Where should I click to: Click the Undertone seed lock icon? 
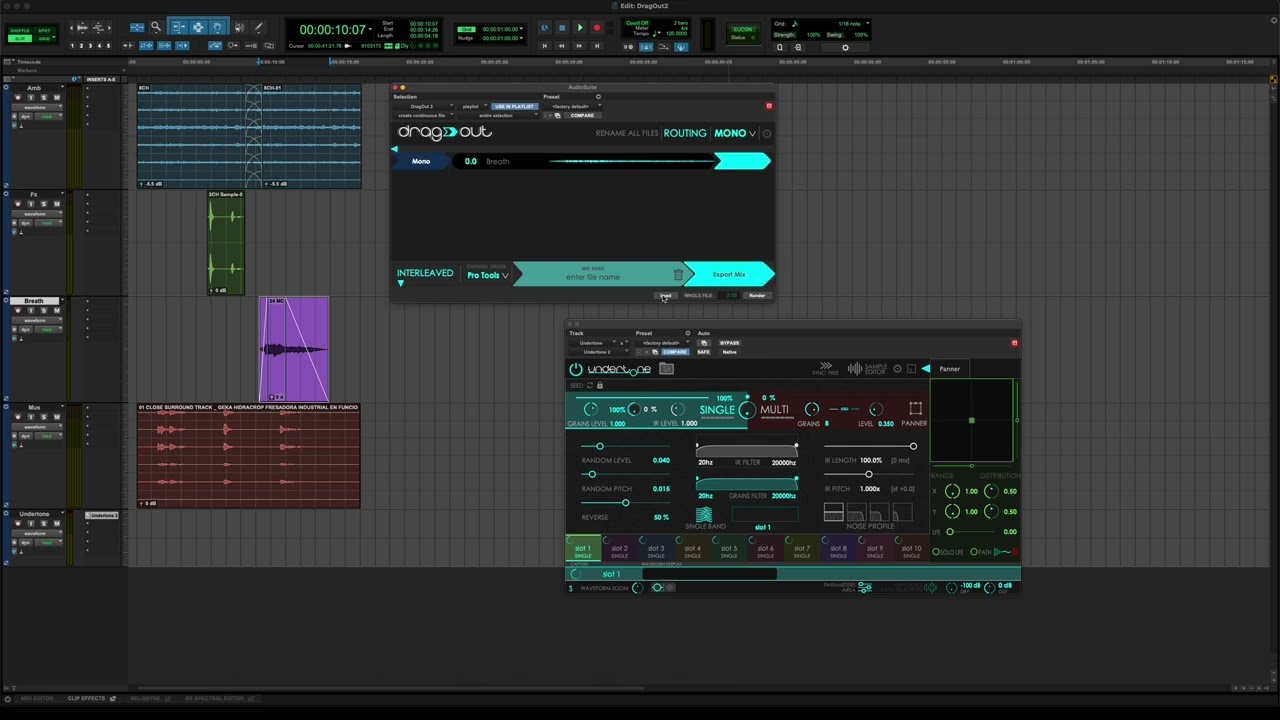[600, 385]
